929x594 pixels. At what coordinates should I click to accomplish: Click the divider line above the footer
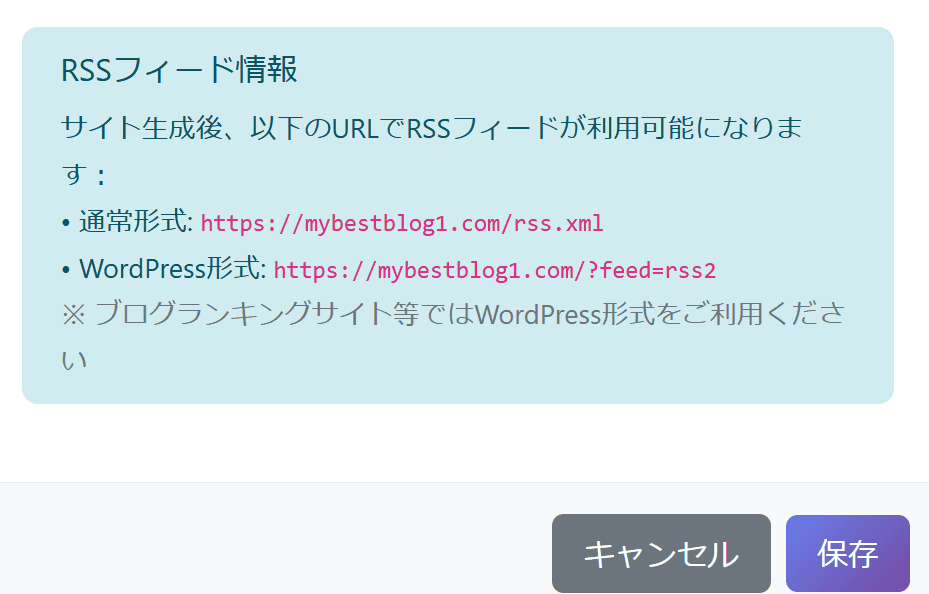point(464,482)
